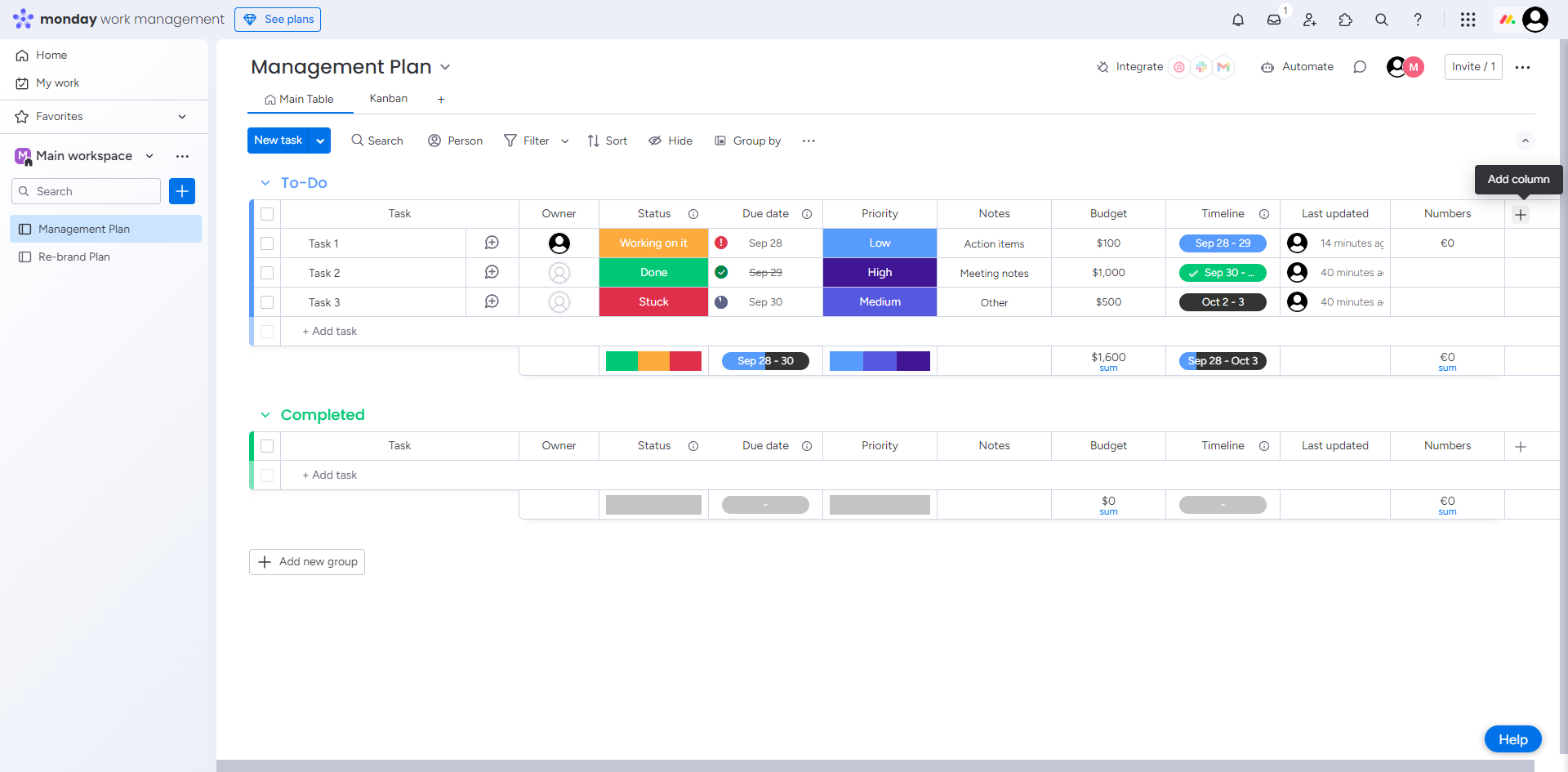Tick the checkbox for Task 1
The height and width of the screenshot is (772, 1568).
pyautogui.click(x=267, y=243)
